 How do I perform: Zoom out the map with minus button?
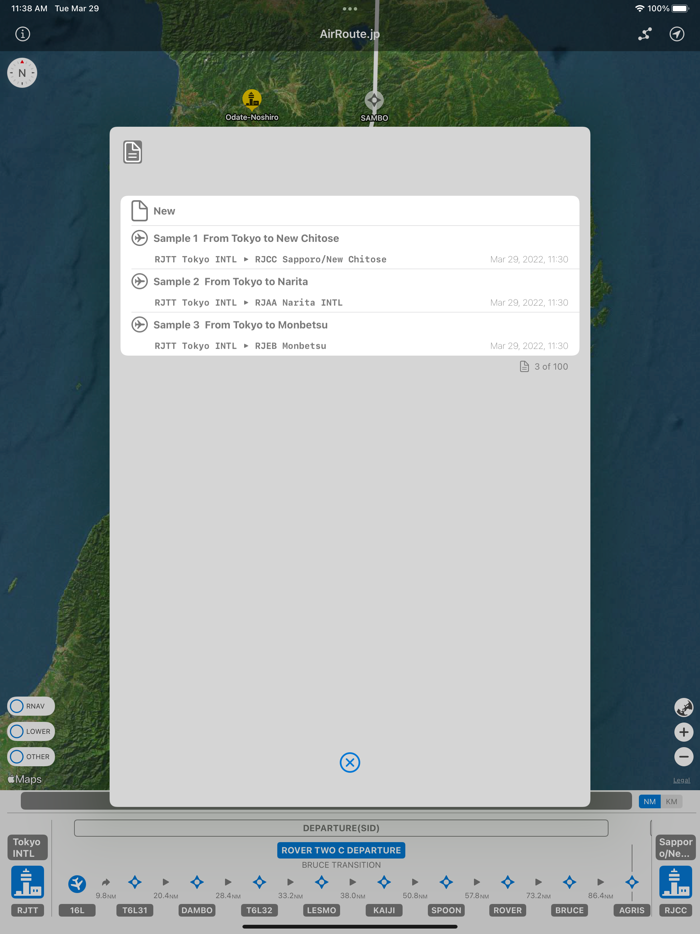684,757
